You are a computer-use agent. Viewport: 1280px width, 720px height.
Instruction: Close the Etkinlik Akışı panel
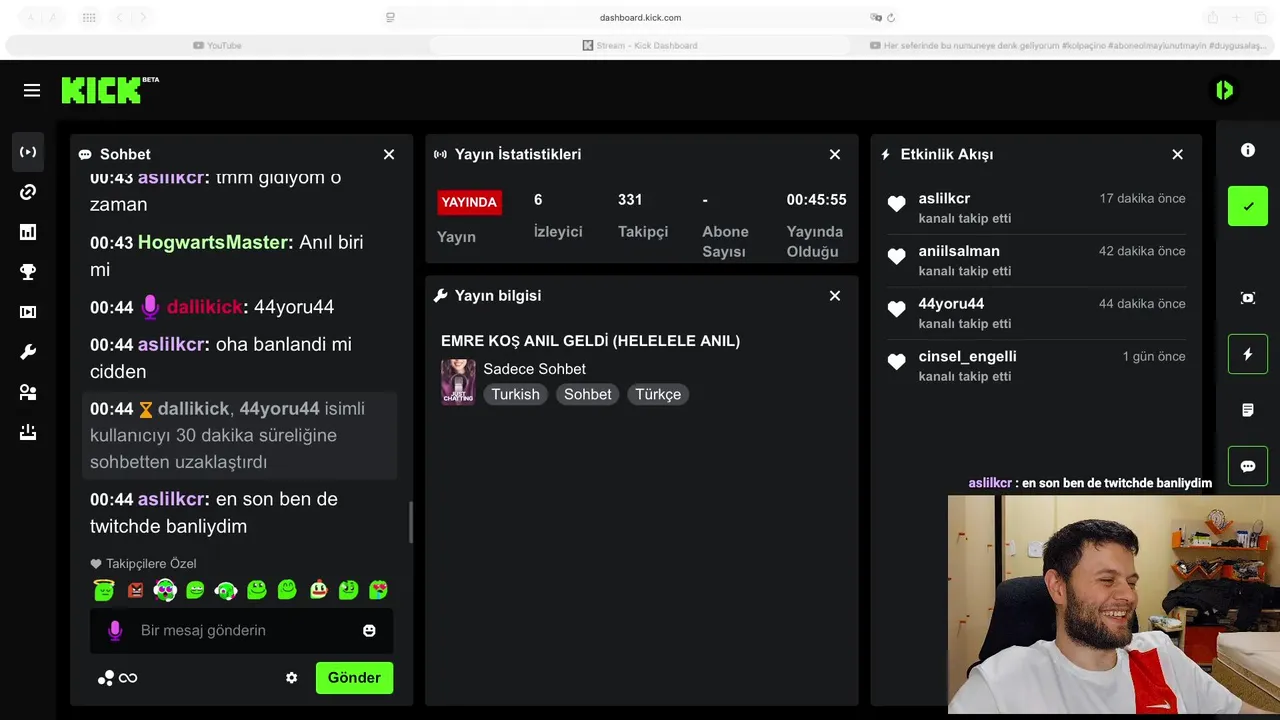click(x=1177, y=154)
